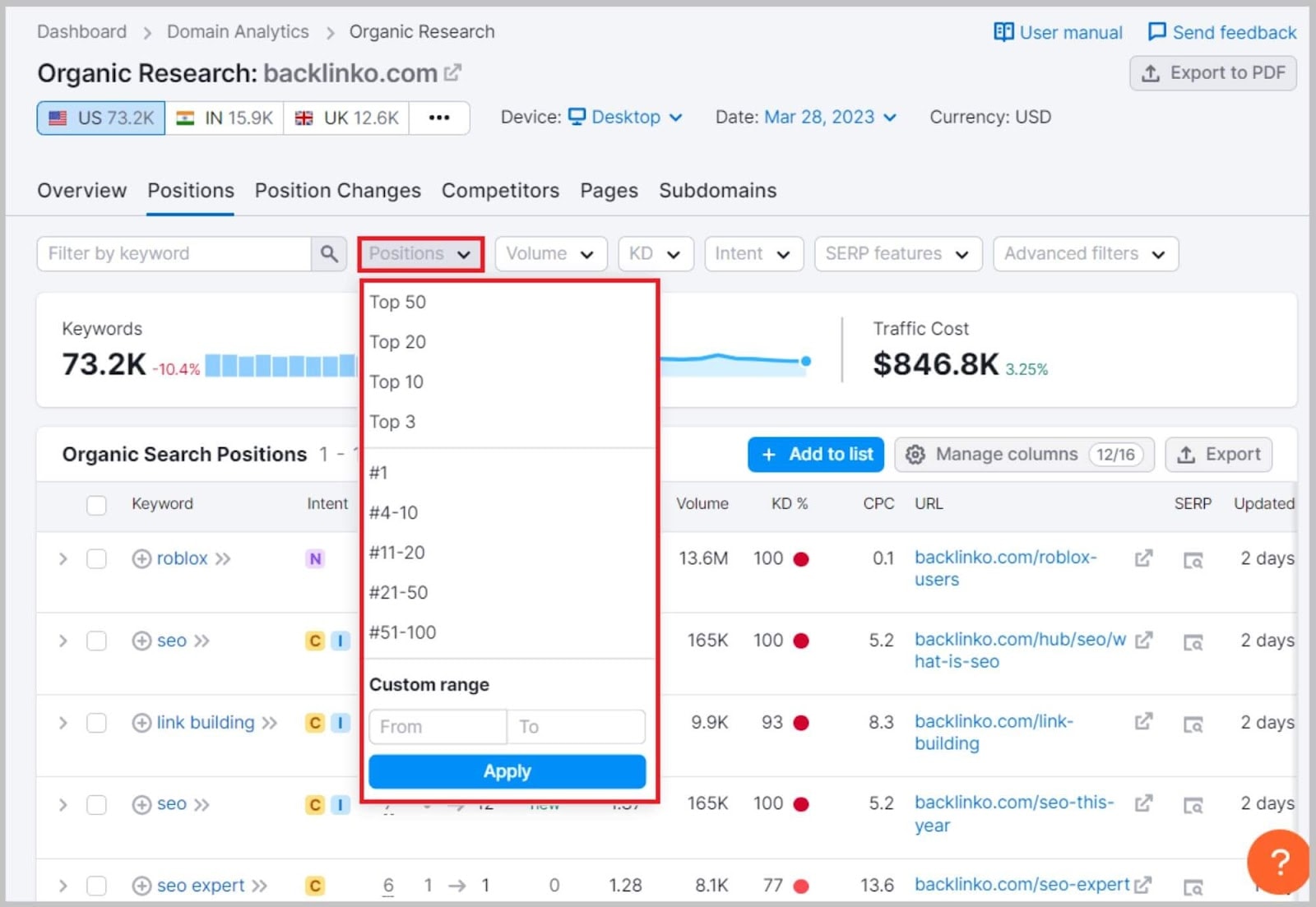View SERP snapshot for link building row
Viewport: 1316px width, 907px height.
[1193, 724]
